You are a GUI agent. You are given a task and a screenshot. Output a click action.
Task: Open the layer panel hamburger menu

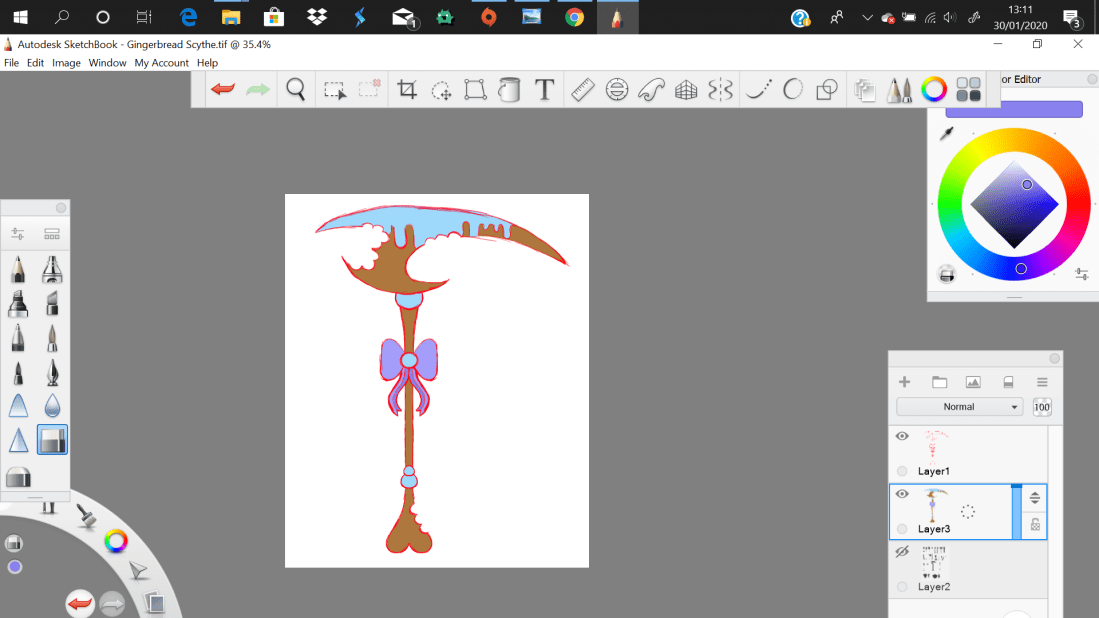(1041, 381)
